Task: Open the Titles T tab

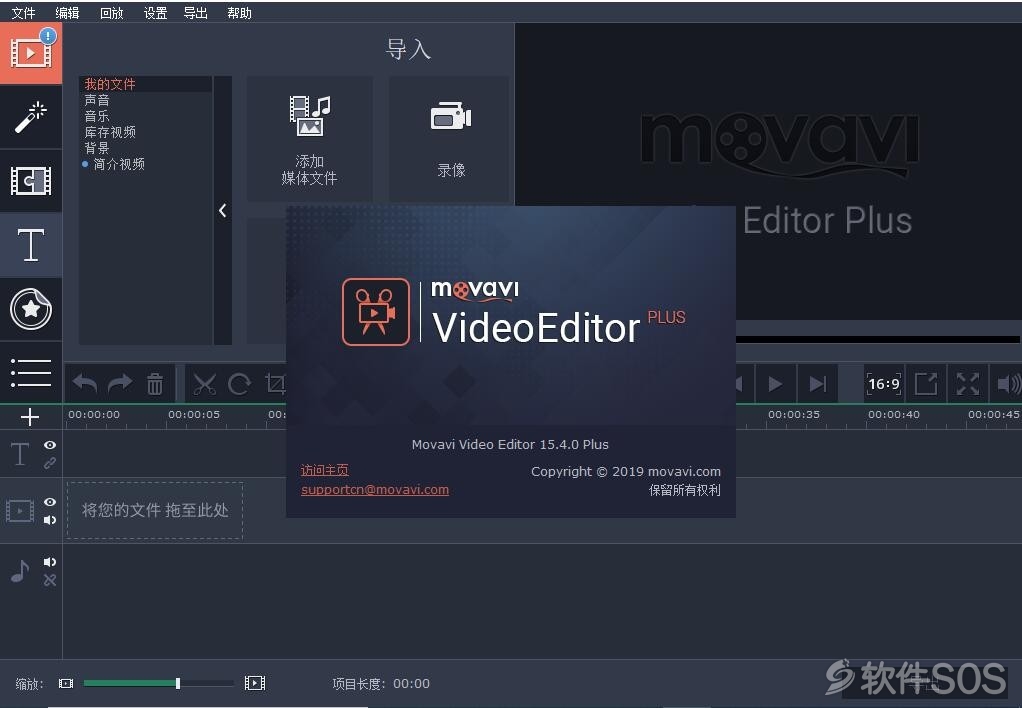Action: tap(31, 245)
